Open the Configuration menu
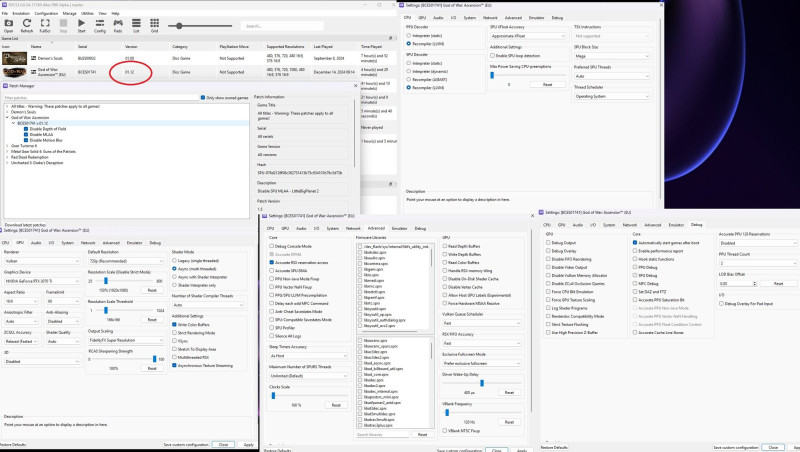Screen dimensions: 800x452 click(x=46, y=13)
